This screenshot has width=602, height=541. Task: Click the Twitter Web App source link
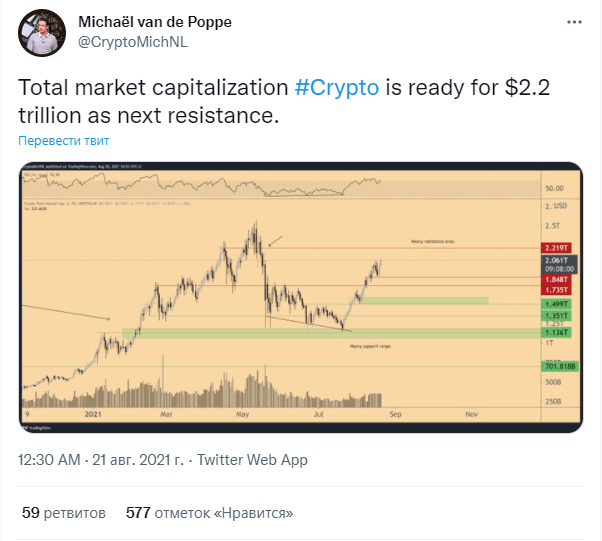pos(252,460)
